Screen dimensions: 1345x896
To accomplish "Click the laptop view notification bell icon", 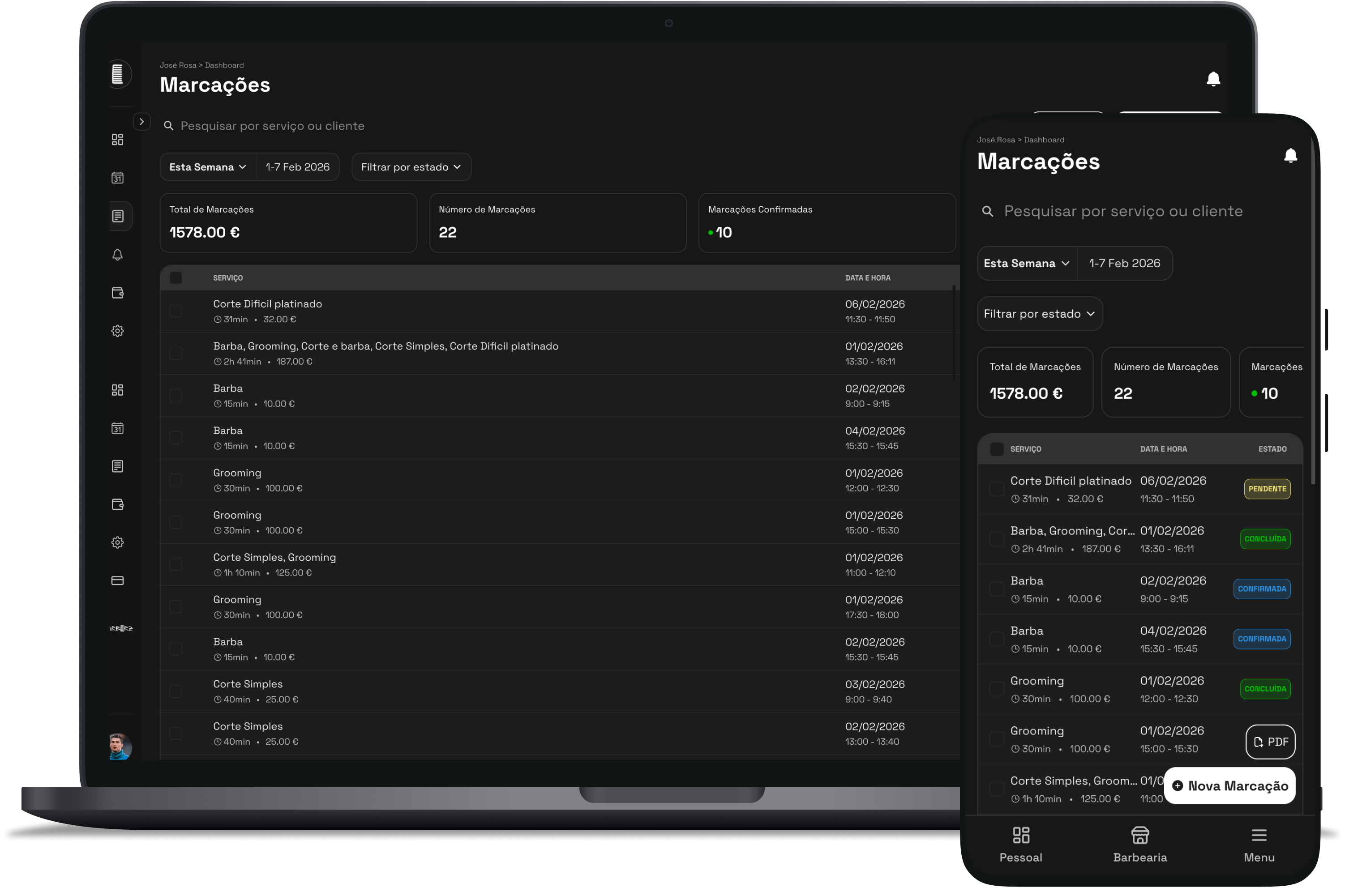I will [1213, 79].
